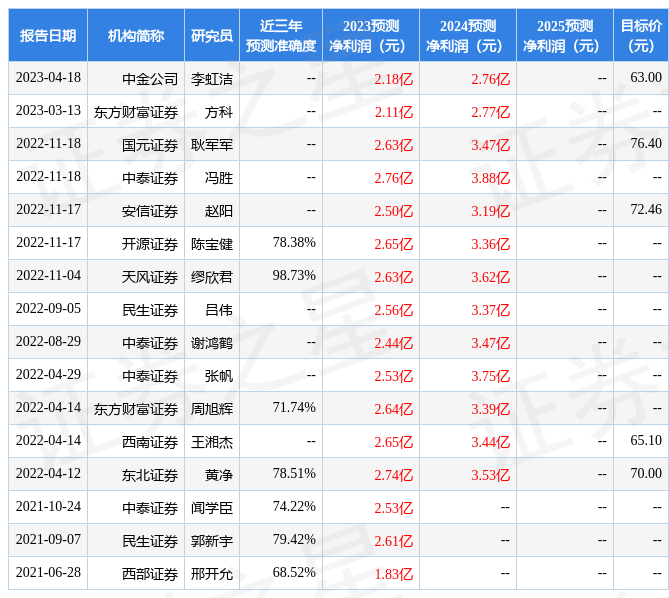Select the date 2021-10-24
Image resolution: width=669 pixels, height=598 pixels.
(48, 506)
